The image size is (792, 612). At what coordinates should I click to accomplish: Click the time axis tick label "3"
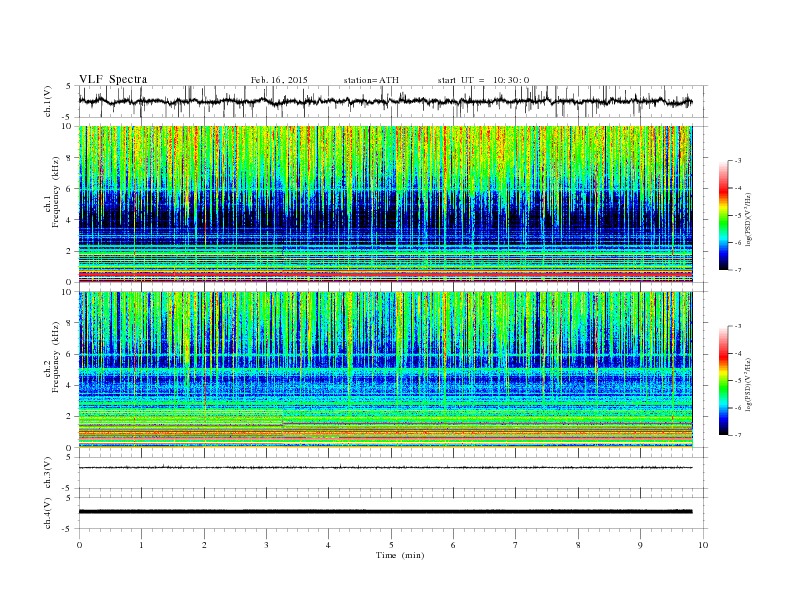[x=266, y=545]
